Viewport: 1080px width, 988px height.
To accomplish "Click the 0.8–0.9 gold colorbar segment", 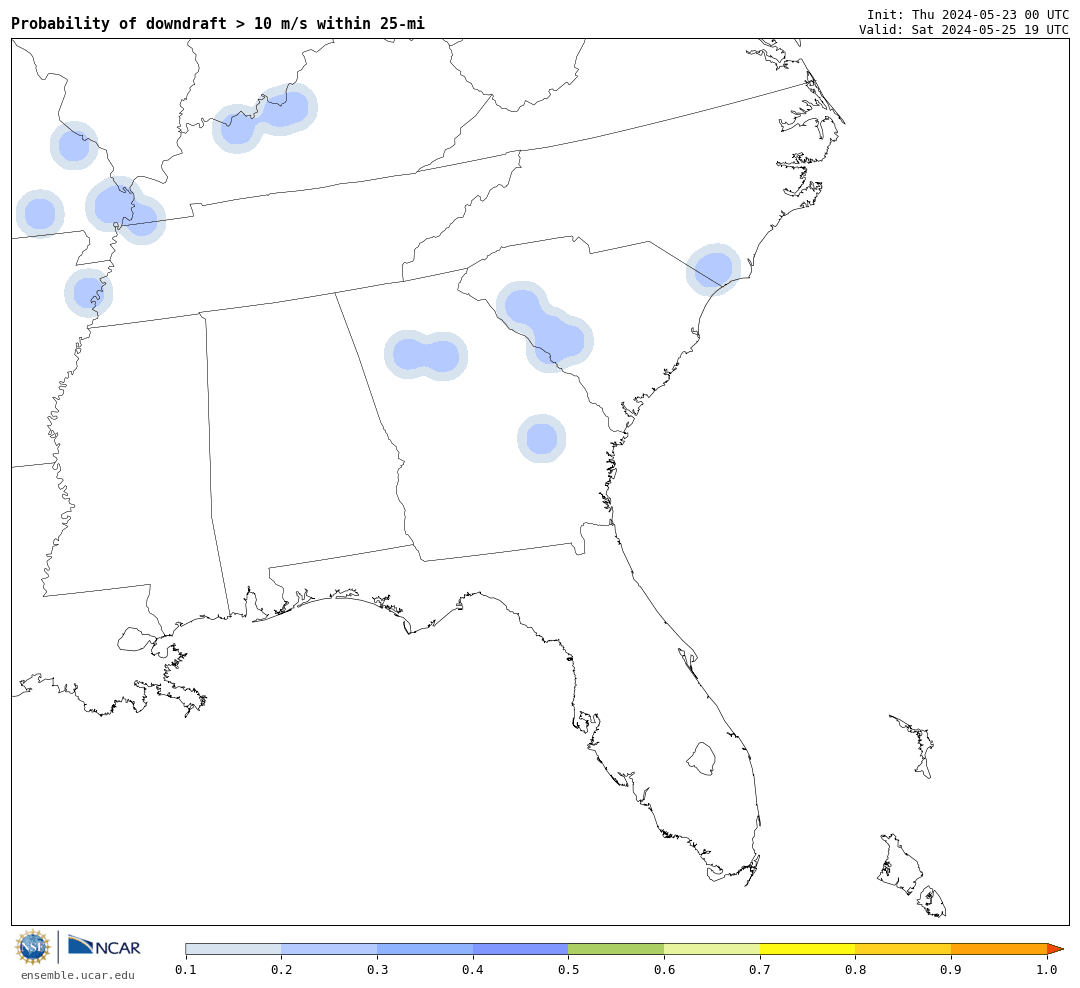I will (904, 949).
